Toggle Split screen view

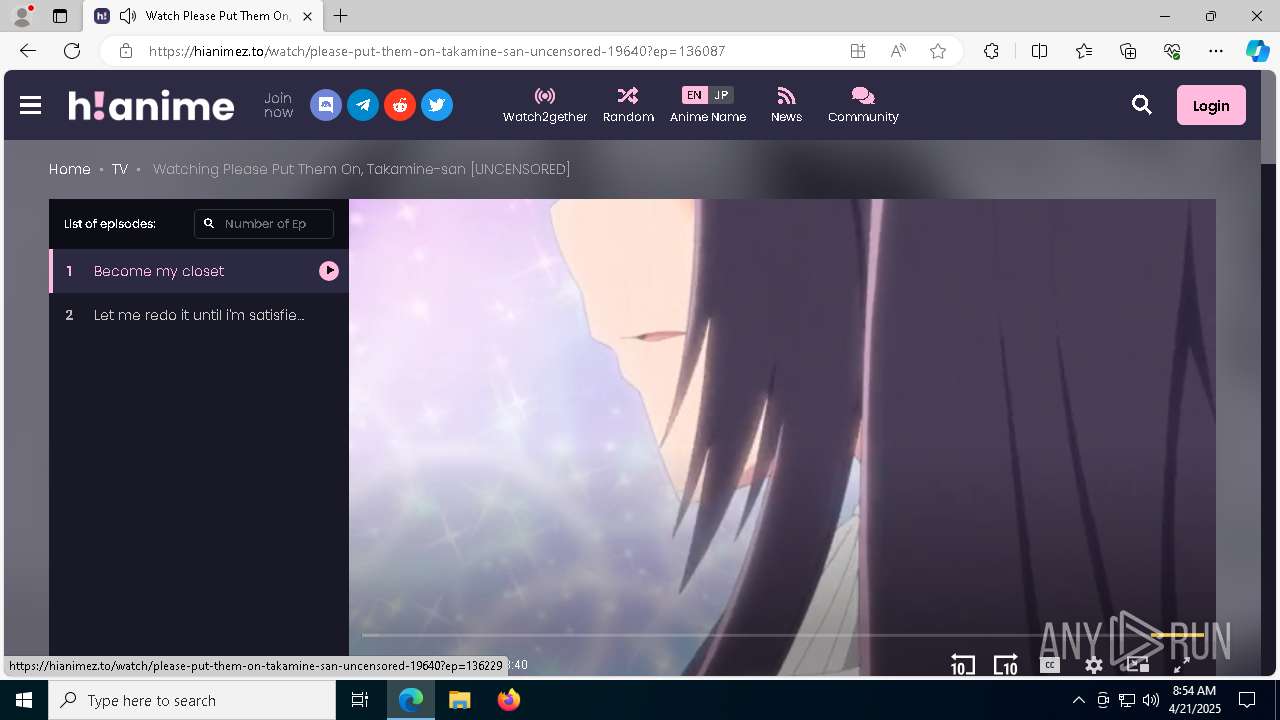1039,51
